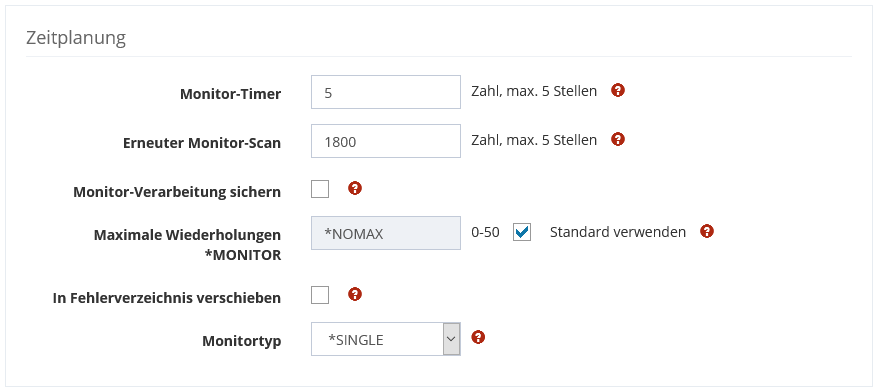Click the bold Monitor-Timer label
The image size is (879, 391).
tap(230, 94)
